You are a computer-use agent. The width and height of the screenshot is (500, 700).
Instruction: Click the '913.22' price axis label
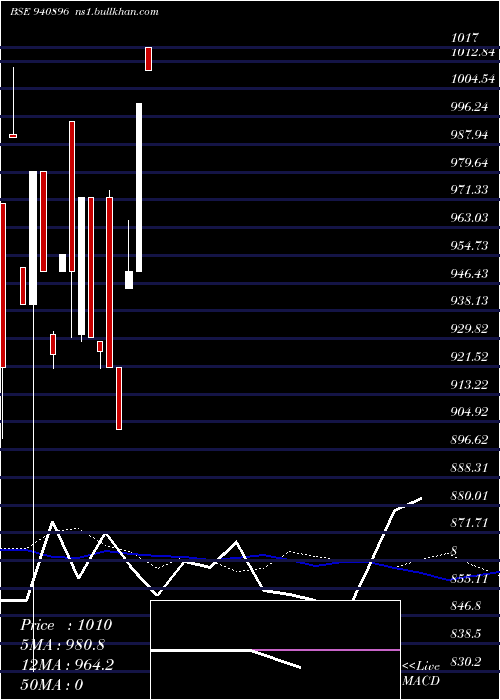tap(470, 384)
